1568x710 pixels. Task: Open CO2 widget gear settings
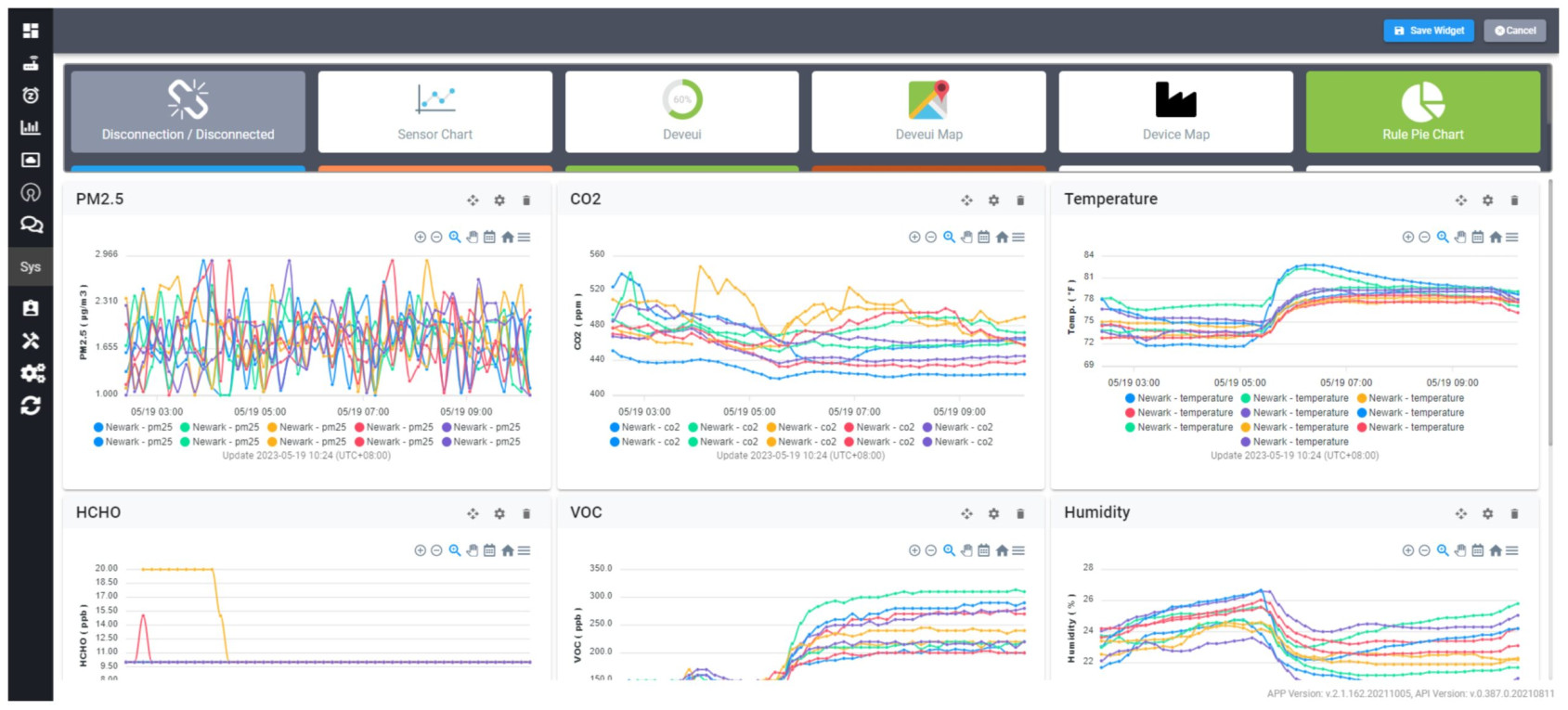pyautogui.click(x=993, y=200)
